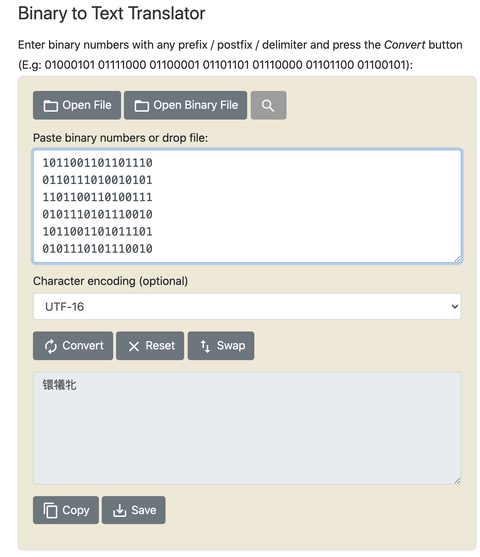The image size is (480, 557).
Task: Click inside the converted text output area
Action: point(247,428)
